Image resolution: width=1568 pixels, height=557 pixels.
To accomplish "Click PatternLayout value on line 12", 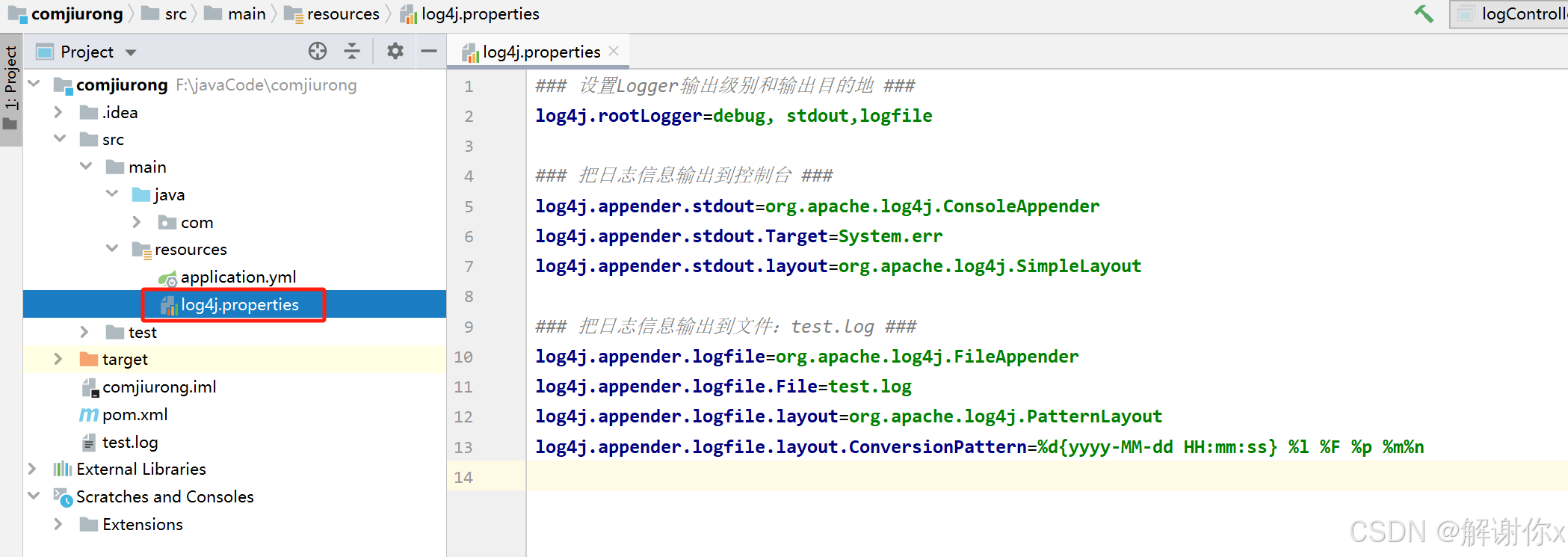I will pyautogui.click(x=1094, y=416).
